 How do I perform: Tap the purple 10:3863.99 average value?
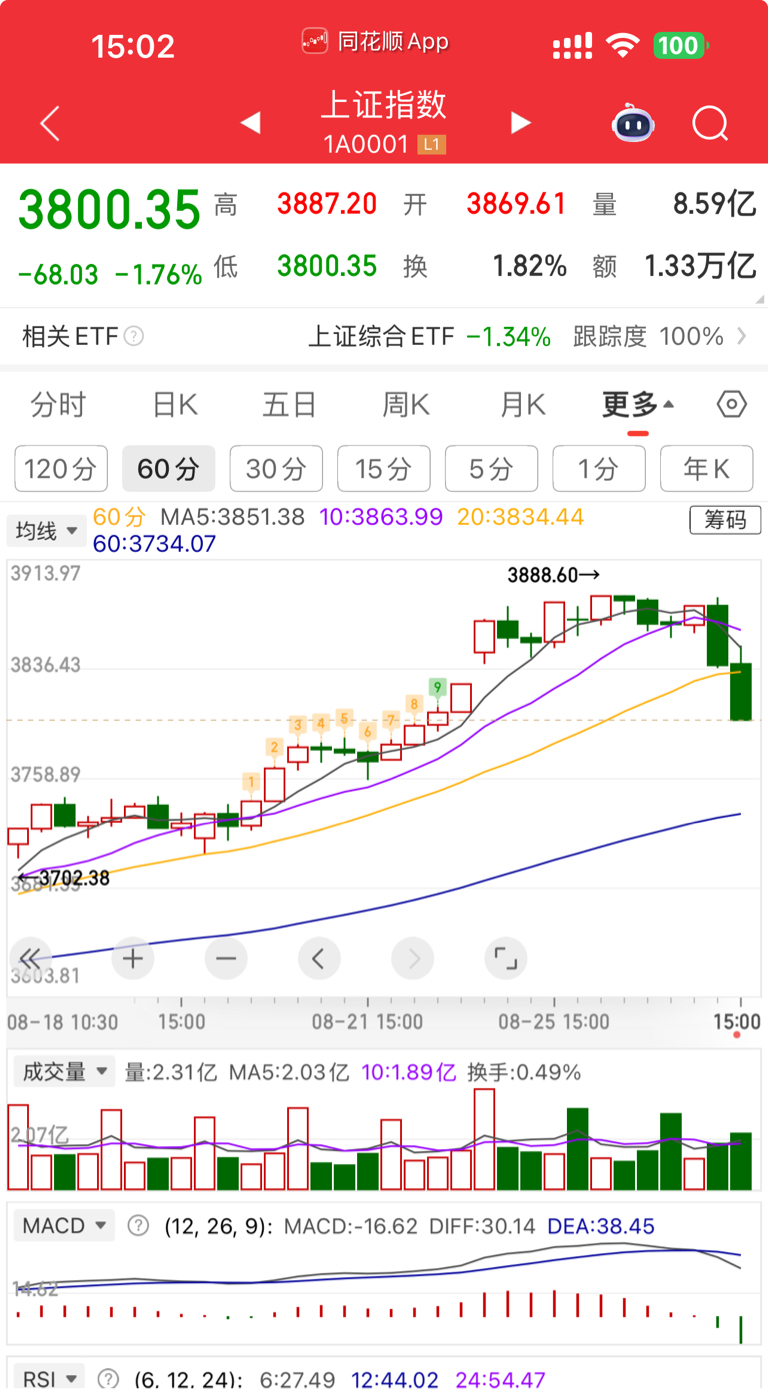381,518
